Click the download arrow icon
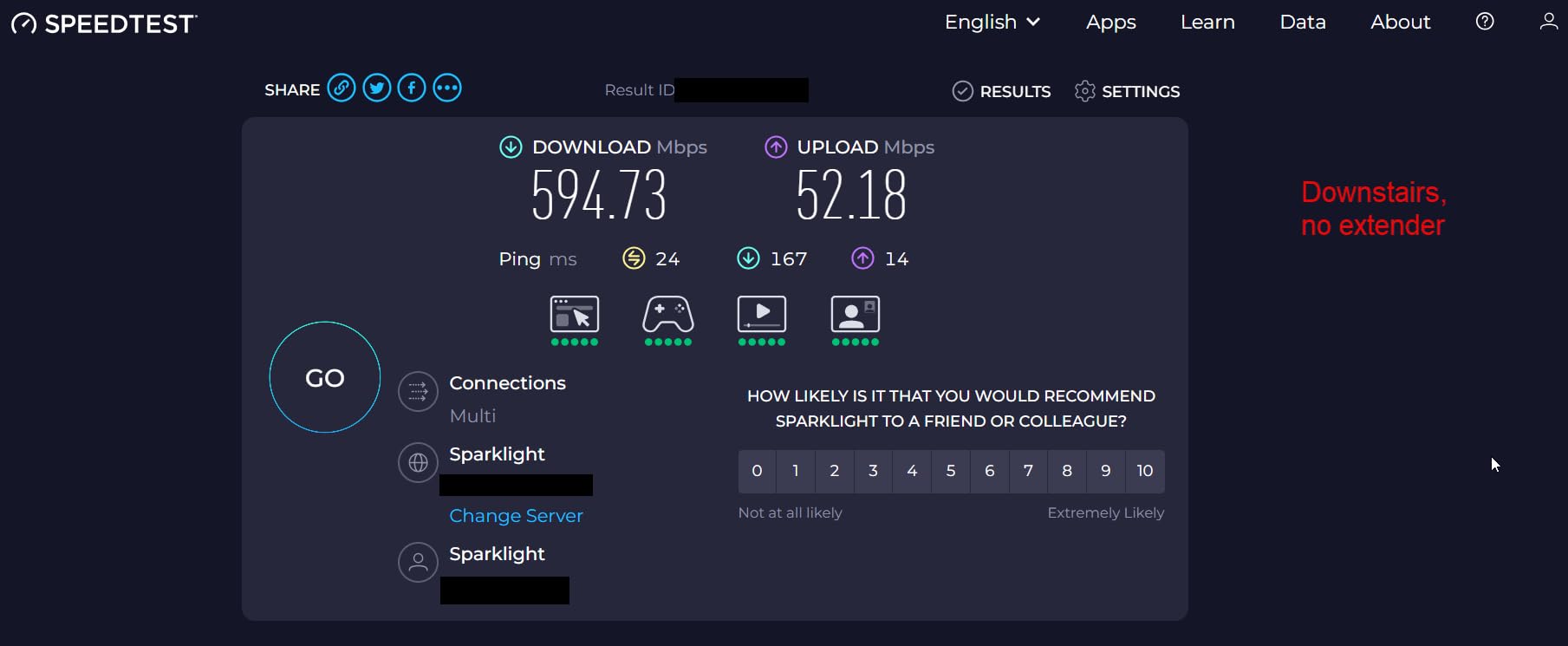 (511, 147)
